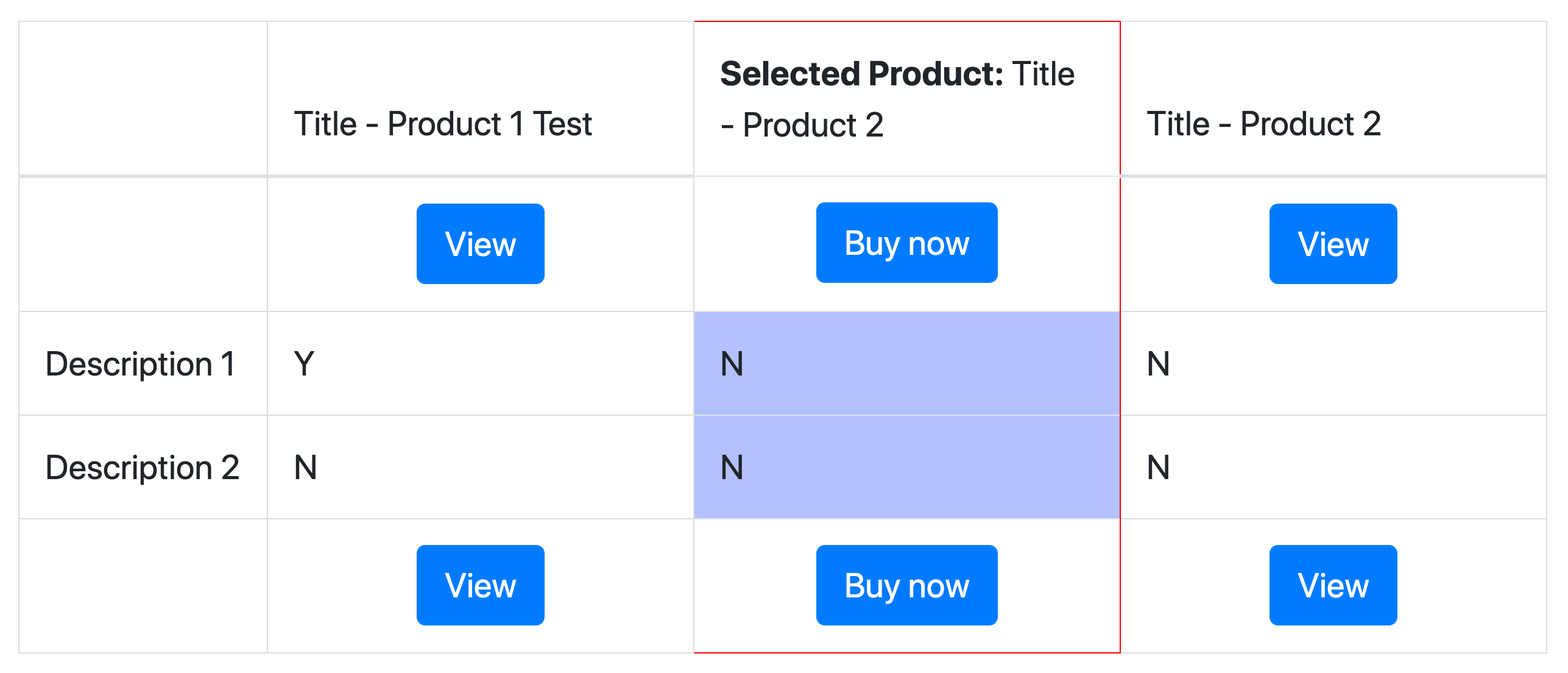Click the highlighted N cell in Description 2 row

(x=730, y=467)
